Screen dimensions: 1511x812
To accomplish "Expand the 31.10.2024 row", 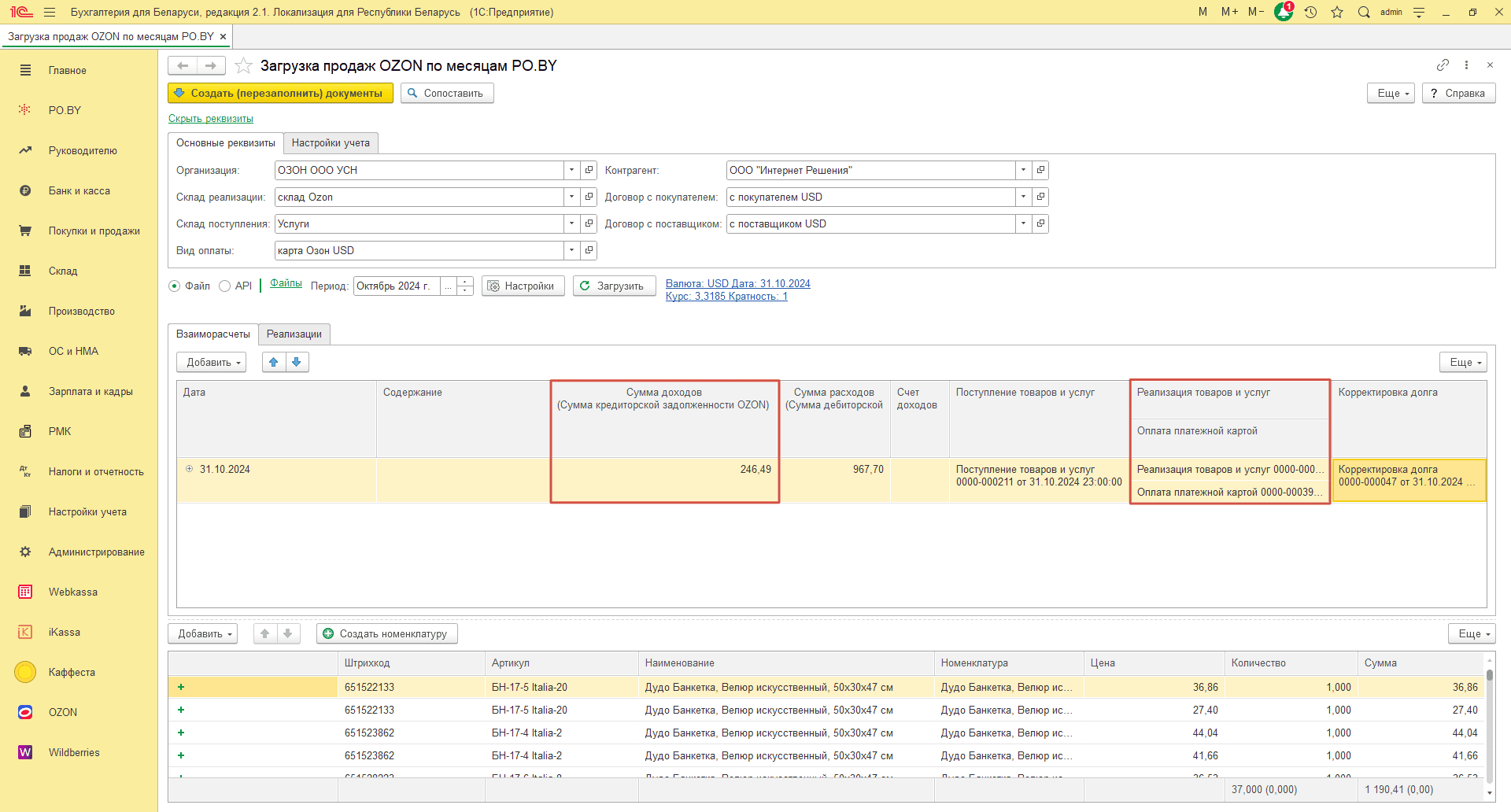I will [189, 469].
